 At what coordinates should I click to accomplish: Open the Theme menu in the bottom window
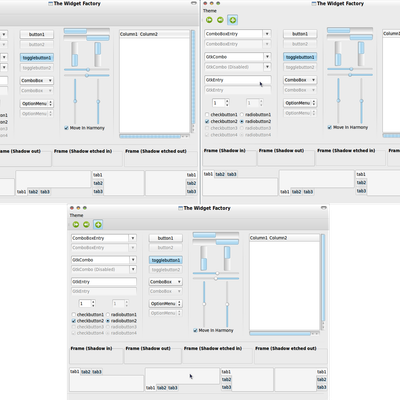(76, 215)
